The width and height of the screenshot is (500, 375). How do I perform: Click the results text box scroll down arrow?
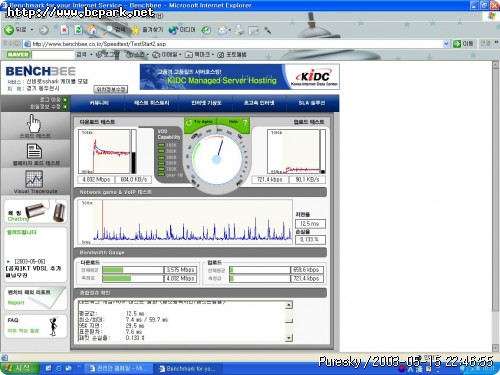tap(289, 338)
